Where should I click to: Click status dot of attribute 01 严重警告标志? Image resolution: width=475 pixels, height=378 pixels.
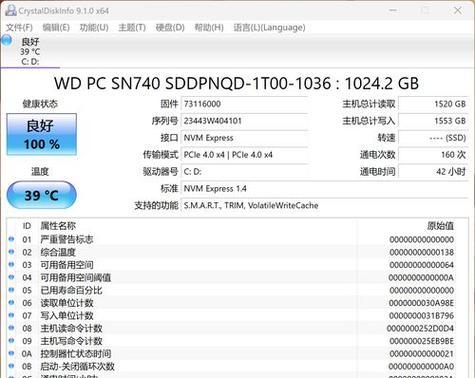pyautogui.click(x=11, y=239)
